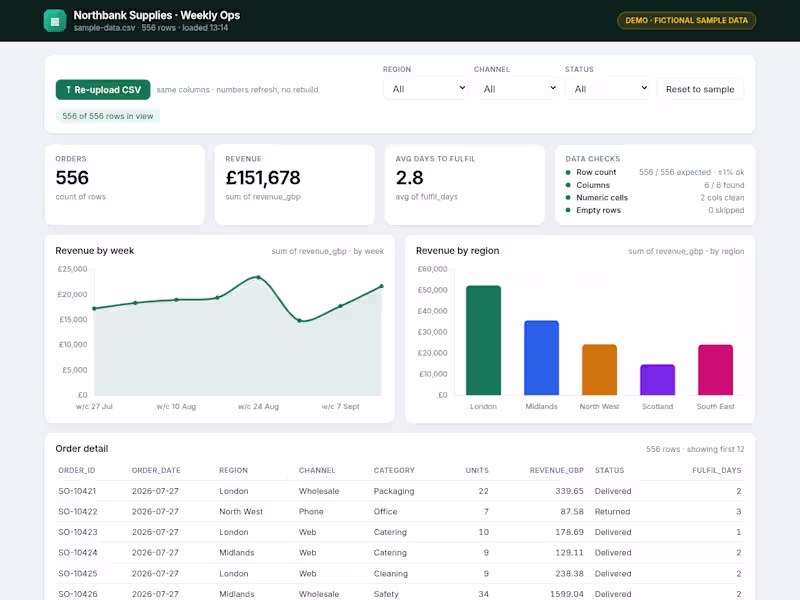Click the Revenue by region chart title
Screen dimensions: 800x600
458,251
